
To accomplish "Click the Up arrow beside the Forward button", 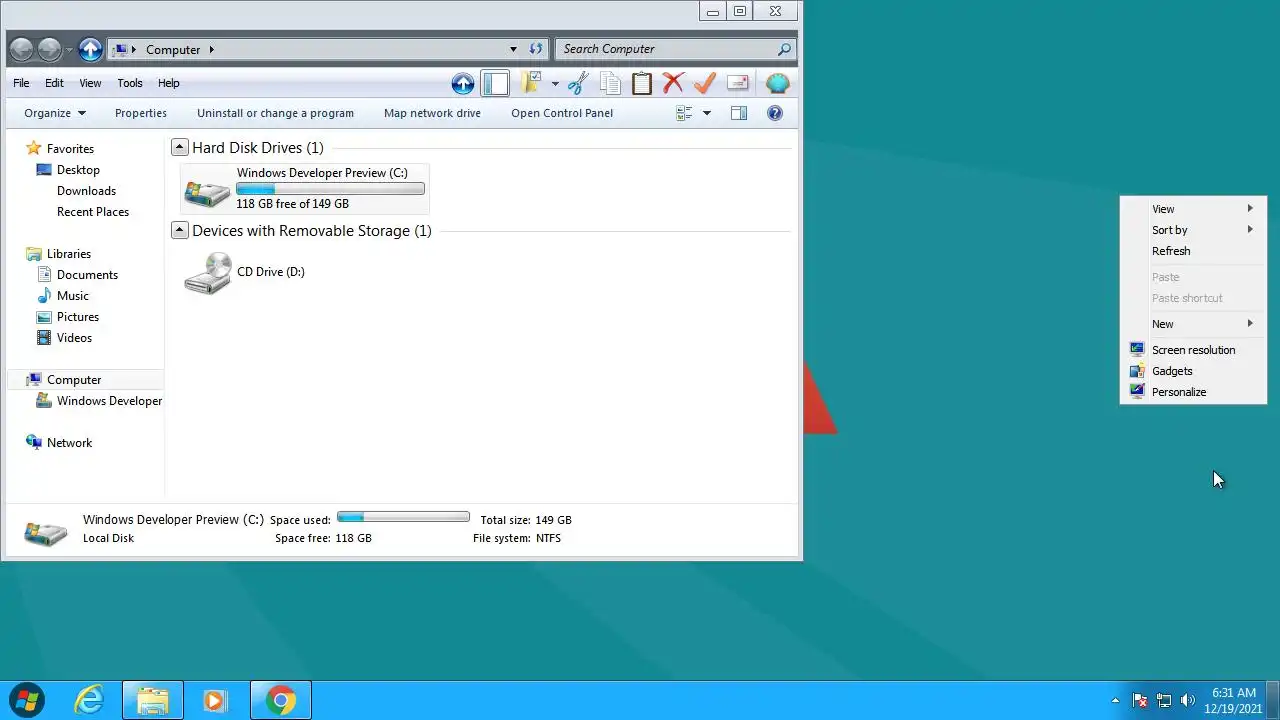I will (x=90, y=49).
